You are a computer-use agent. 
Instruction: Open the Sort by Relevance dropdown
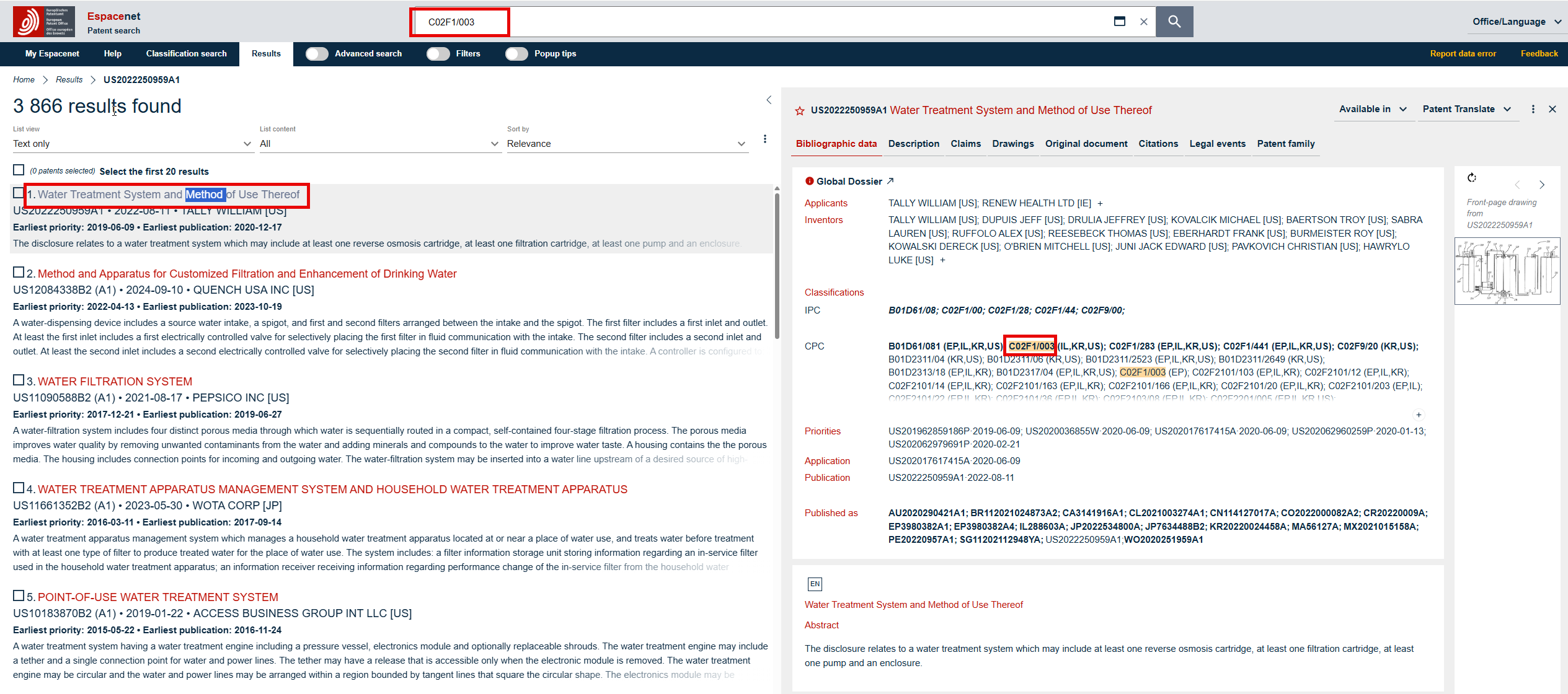tap(626, 144)
